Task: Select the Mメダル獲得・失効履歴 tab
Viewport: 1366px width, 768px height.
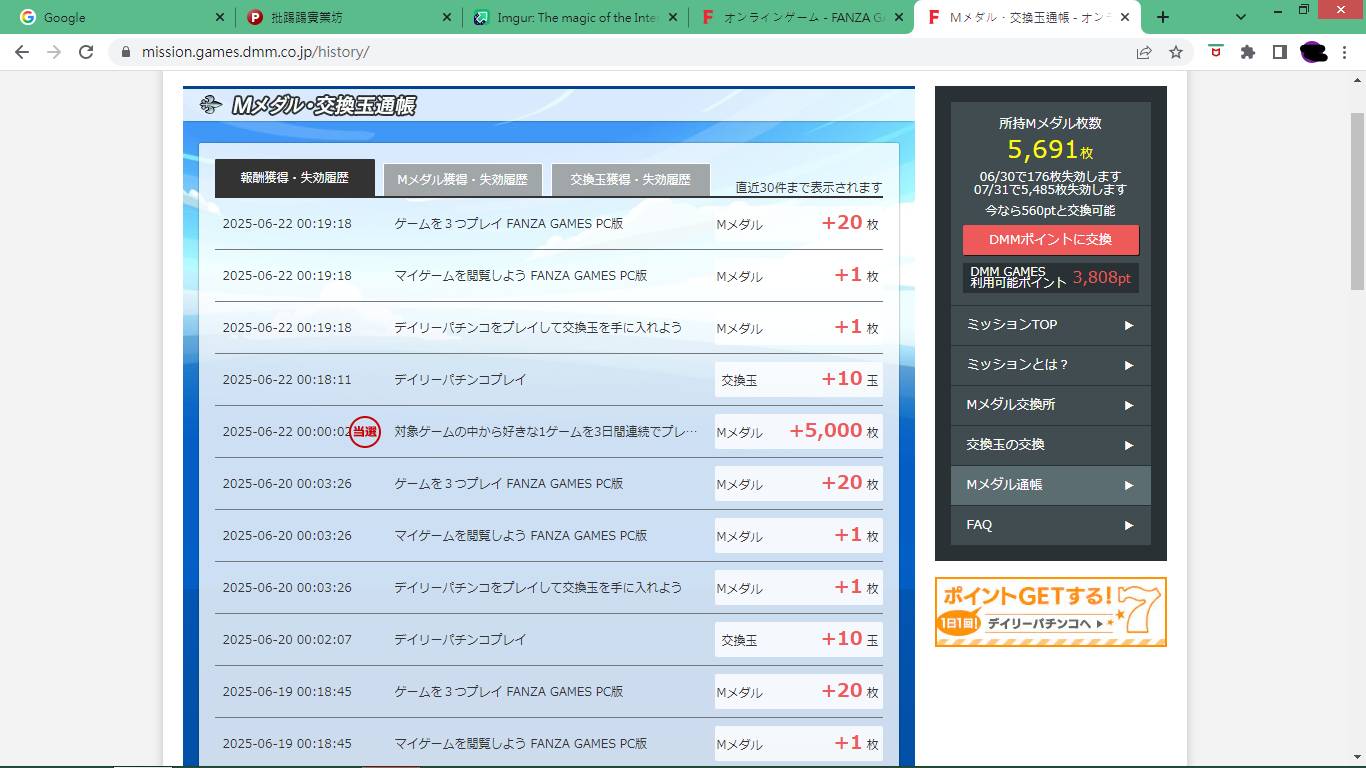Action: pos(462,180)
